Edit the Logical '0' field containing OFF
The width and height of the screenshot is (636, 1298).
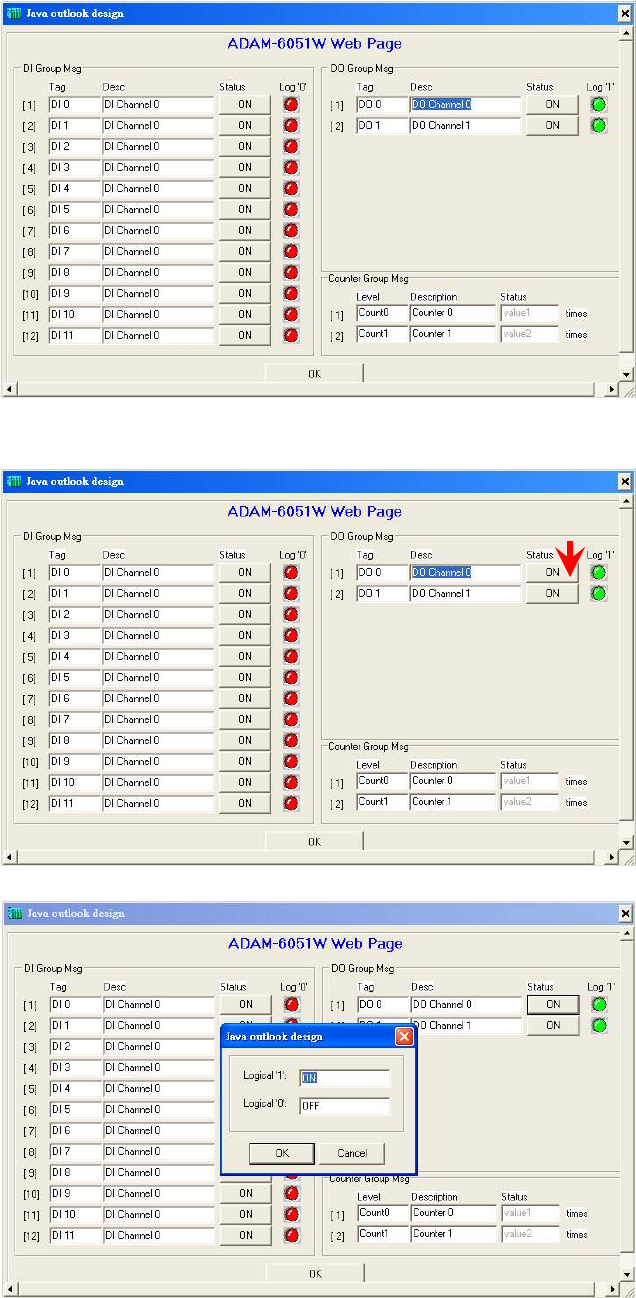[345, 1106]
